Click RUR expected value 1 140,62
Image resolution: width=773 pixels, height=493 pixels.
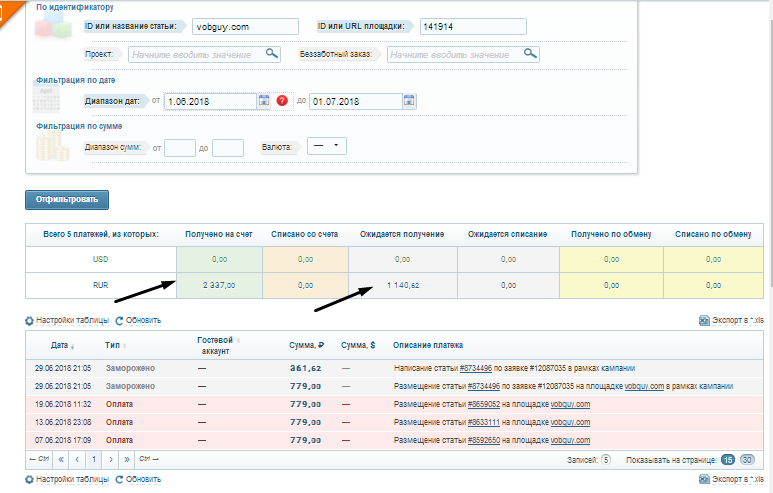point(403,285)
